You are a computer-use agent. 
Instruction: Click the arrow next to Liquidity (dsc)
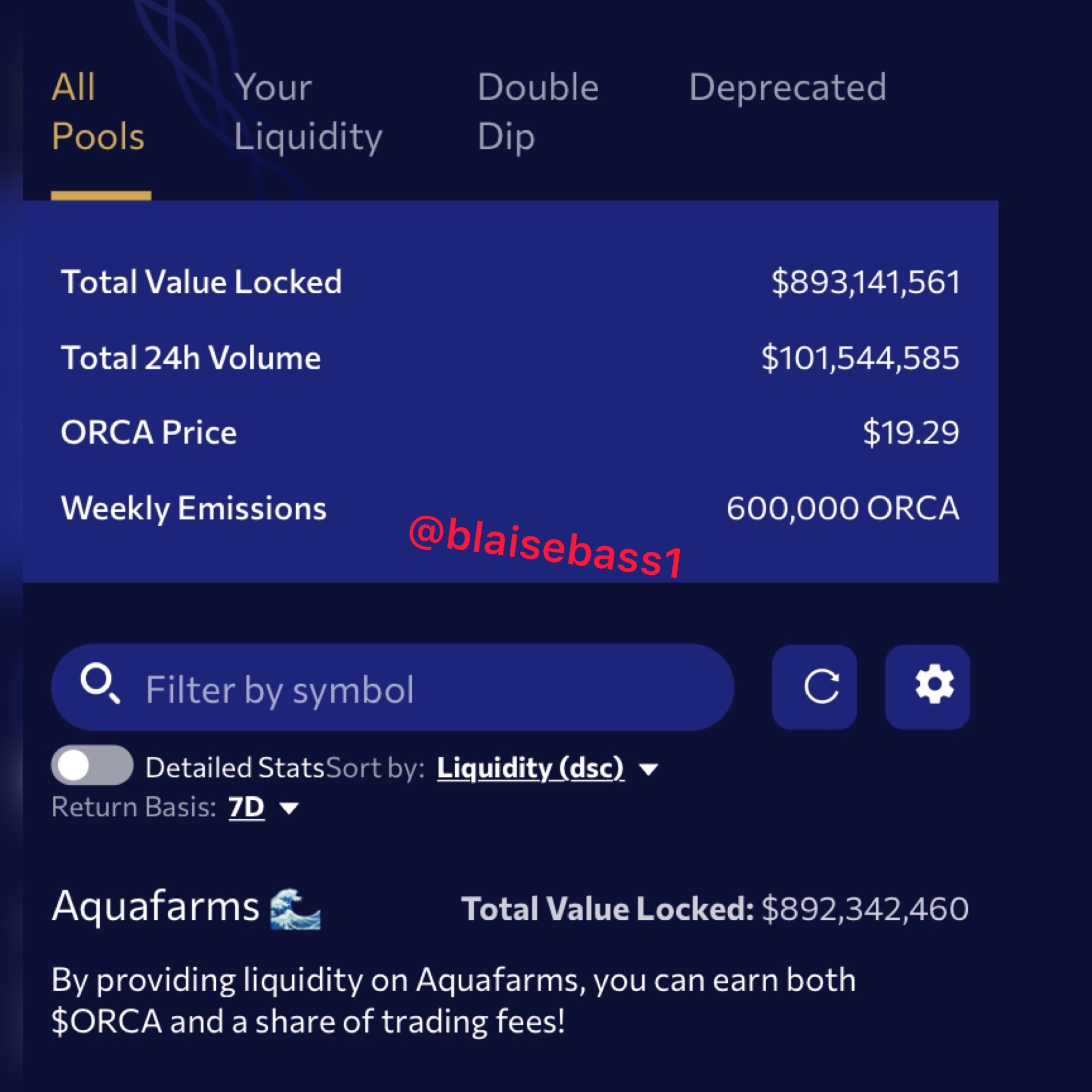(649, 769)
